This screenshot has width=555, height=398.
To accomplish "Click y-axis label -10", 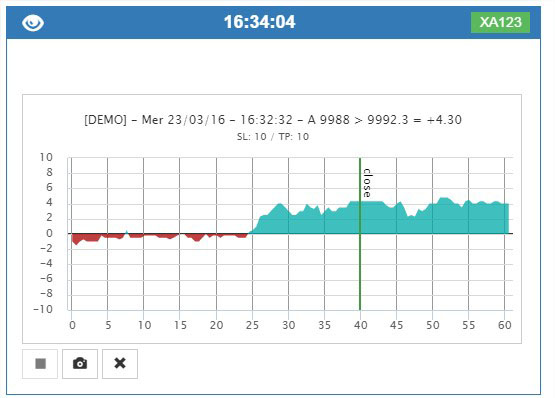I will coord(43,309).
